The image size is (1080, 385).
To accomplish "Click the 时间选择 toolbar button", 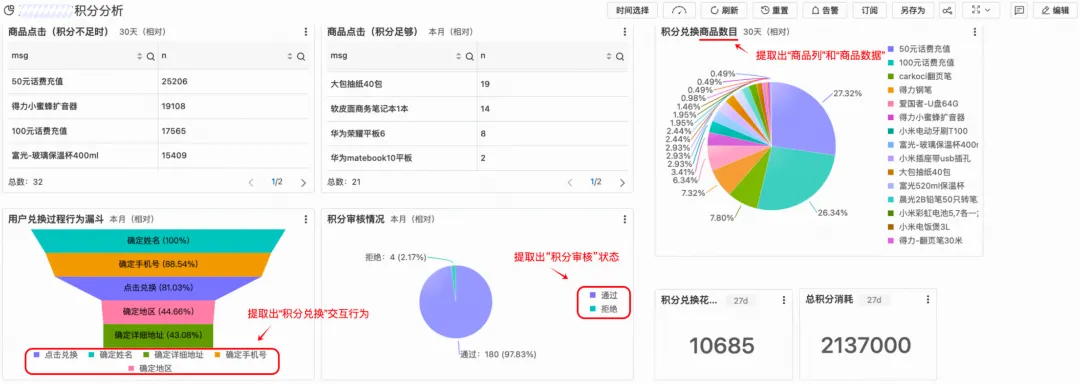I will click(632, 10).
